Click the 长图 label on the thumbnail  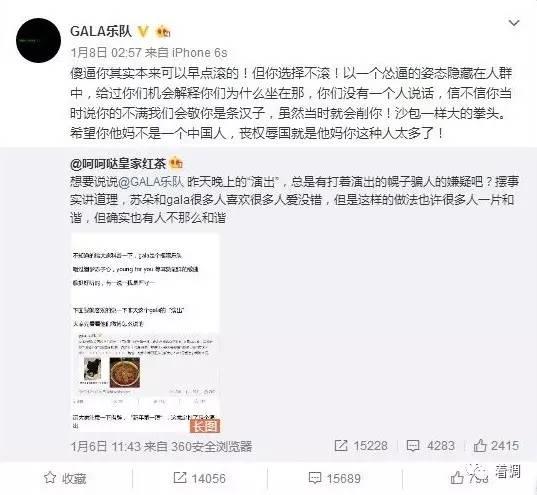coord(205,426)
